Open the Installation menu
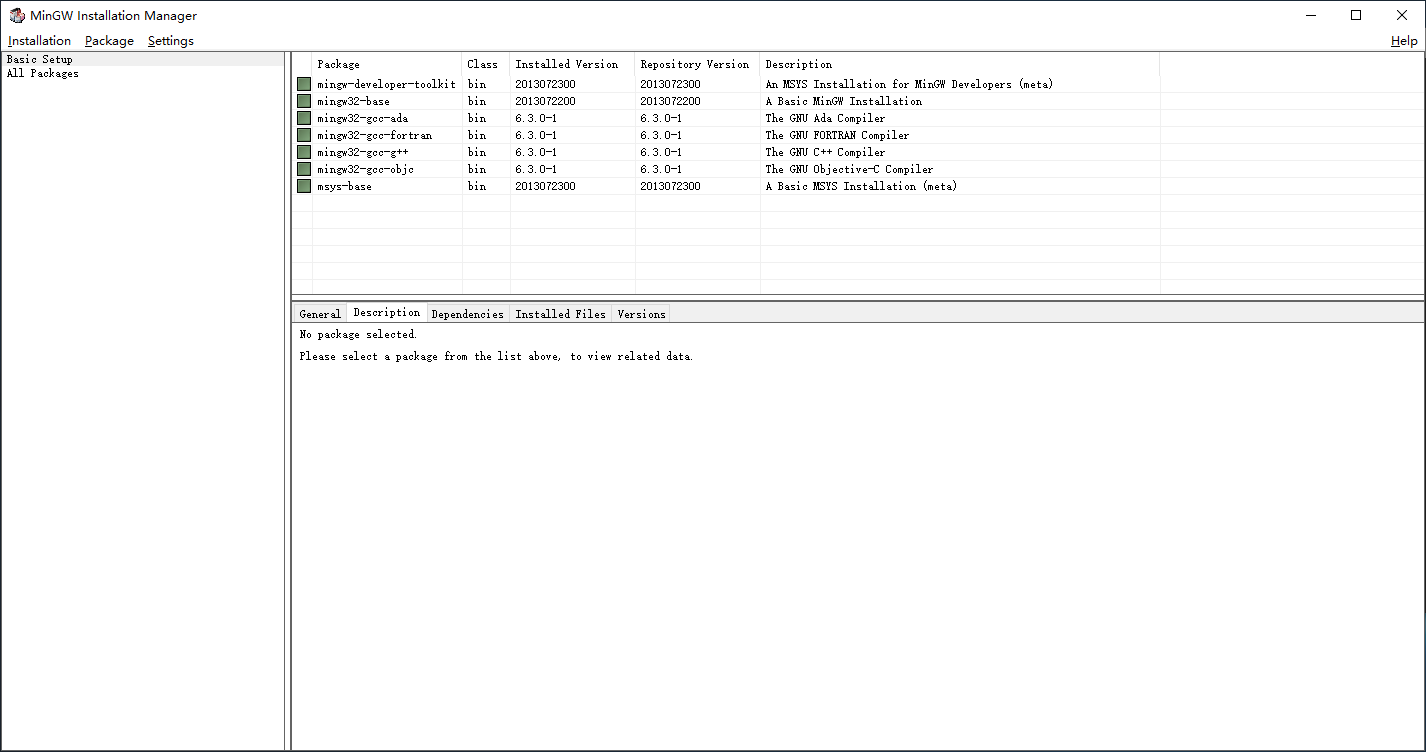This screenshot has height=752, width=1426. click(x=40, y=41)
